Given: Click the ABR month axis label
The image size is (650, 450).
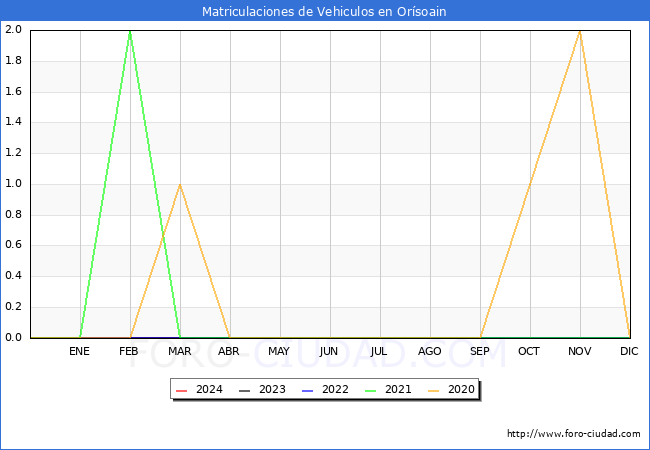Looking at the screenshot, I should 229,351.
